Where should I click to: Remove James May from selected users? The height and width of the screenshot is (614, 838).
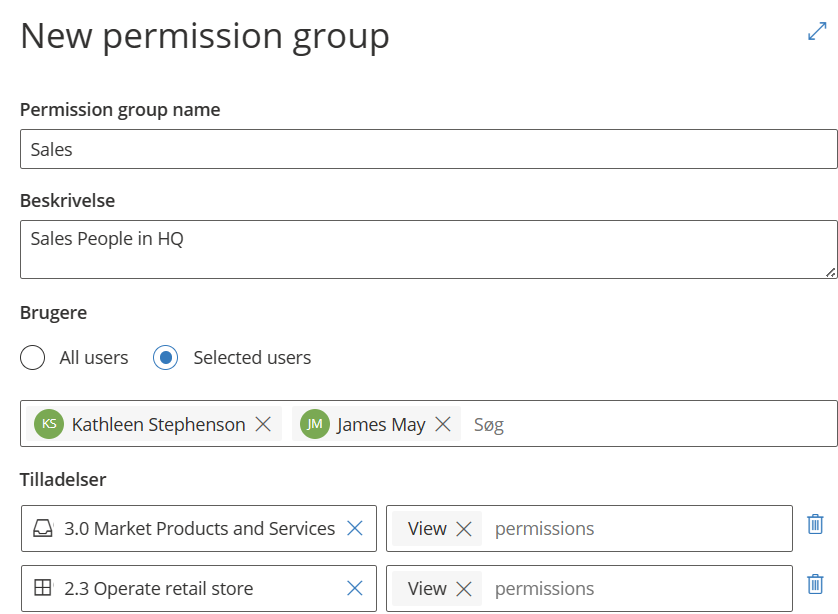coord(443,425)
